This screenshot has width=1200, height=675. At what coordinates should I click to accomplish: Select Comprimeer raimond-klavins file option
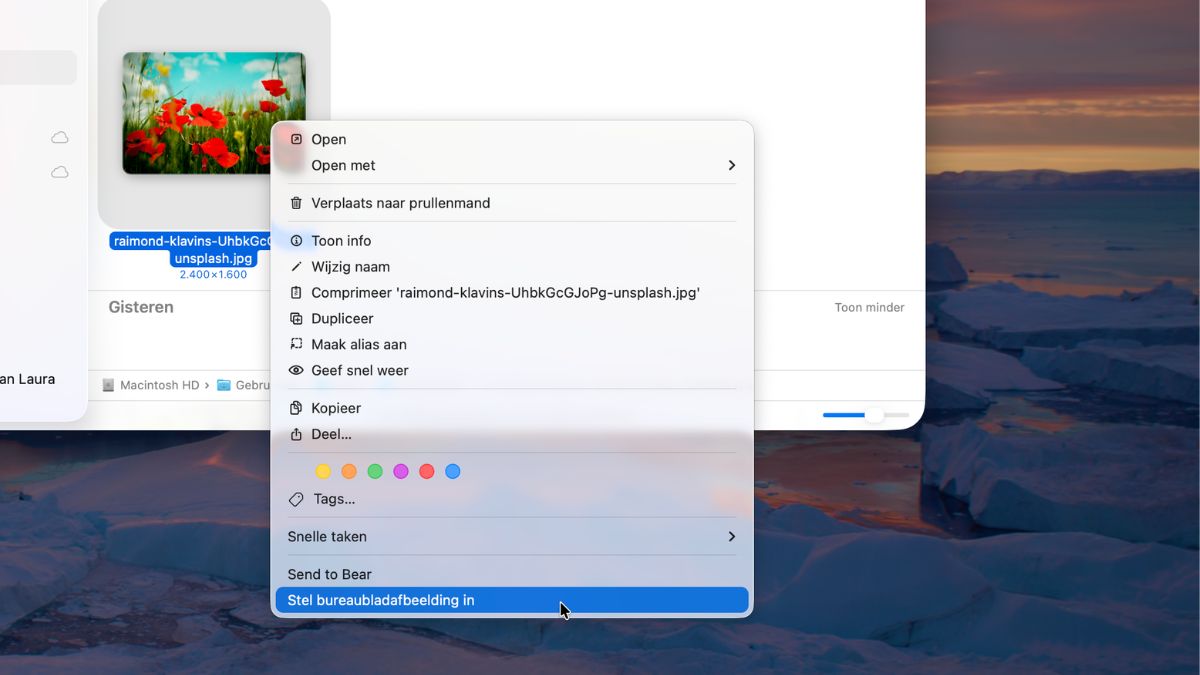[505, 293]
